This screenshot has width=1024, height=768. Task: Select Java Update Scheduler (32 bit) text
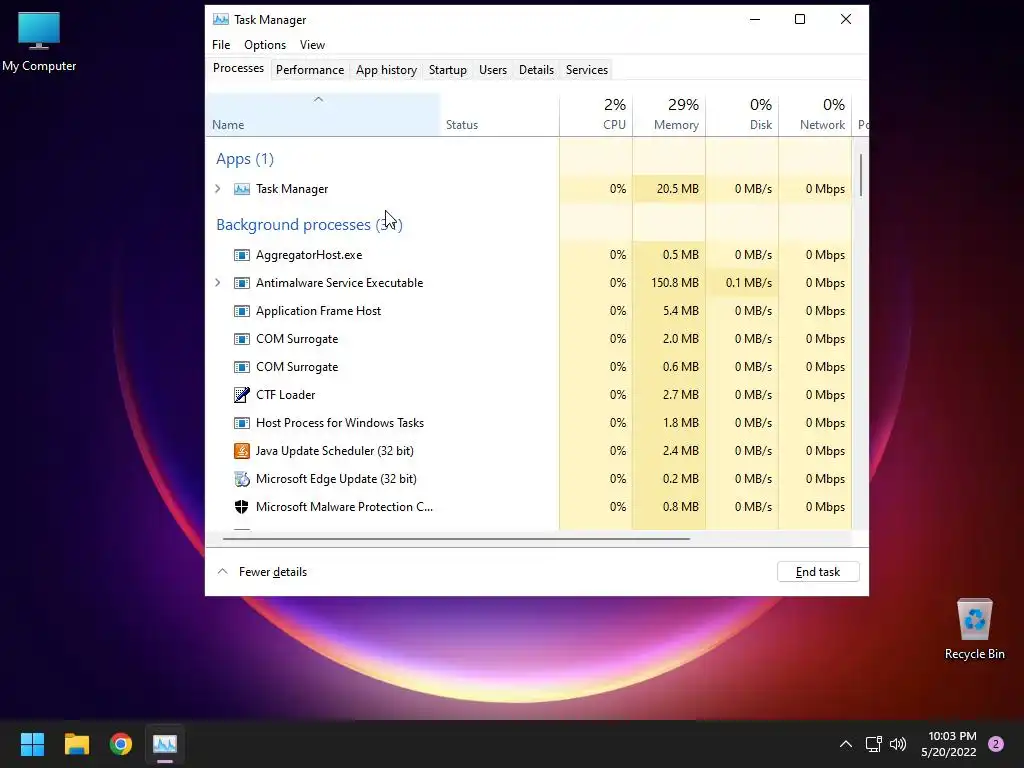click(x=334, y=451)
